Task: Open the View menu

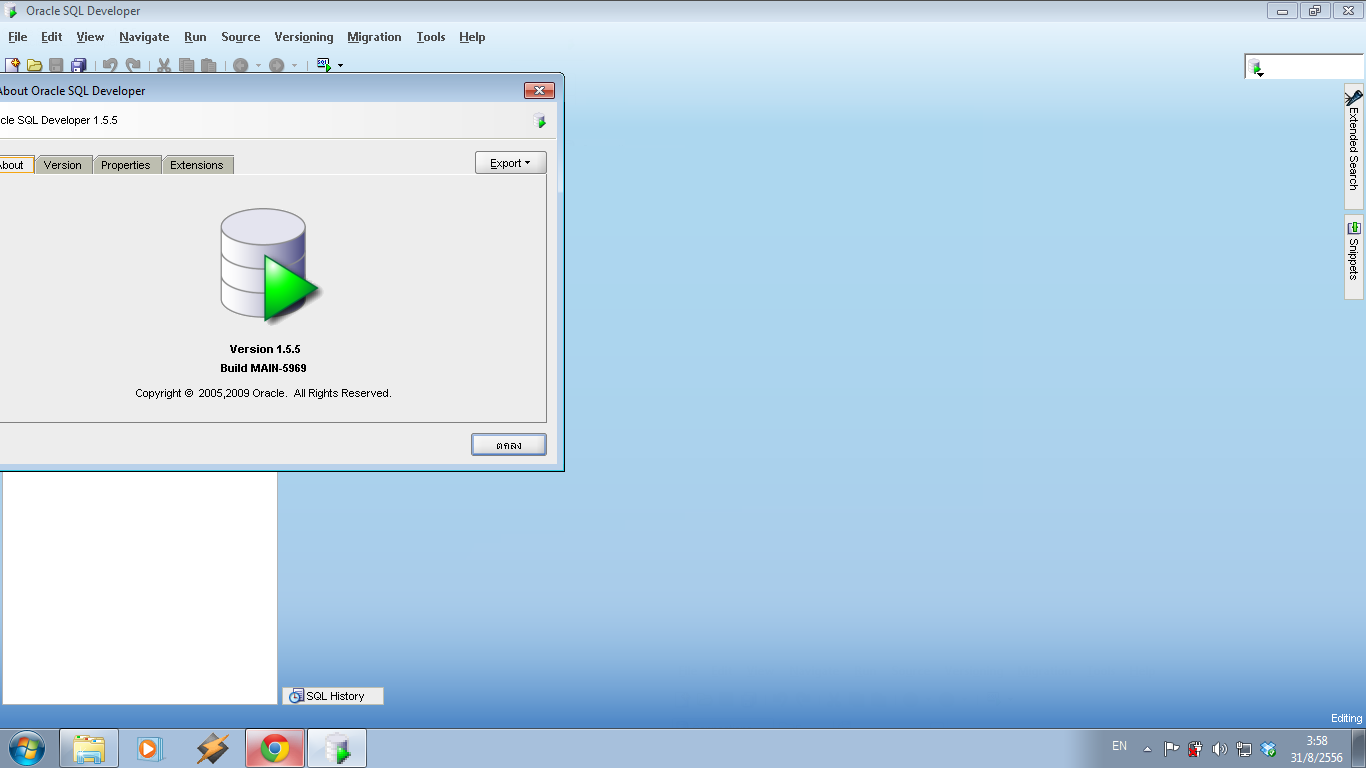Action: [90, 37]
